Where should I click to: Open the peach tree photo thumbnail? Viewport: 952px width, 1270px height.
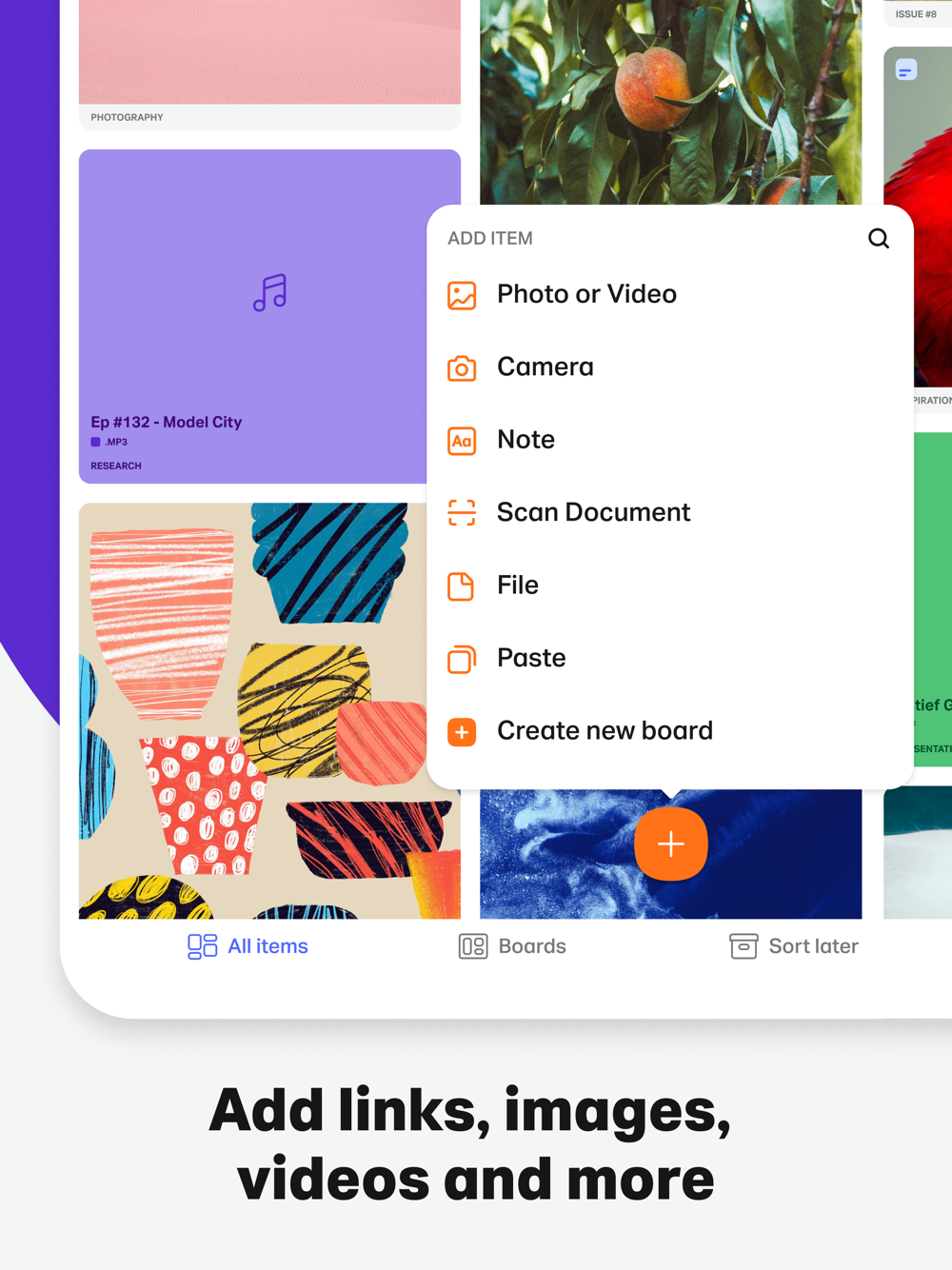tap(670, 102)
